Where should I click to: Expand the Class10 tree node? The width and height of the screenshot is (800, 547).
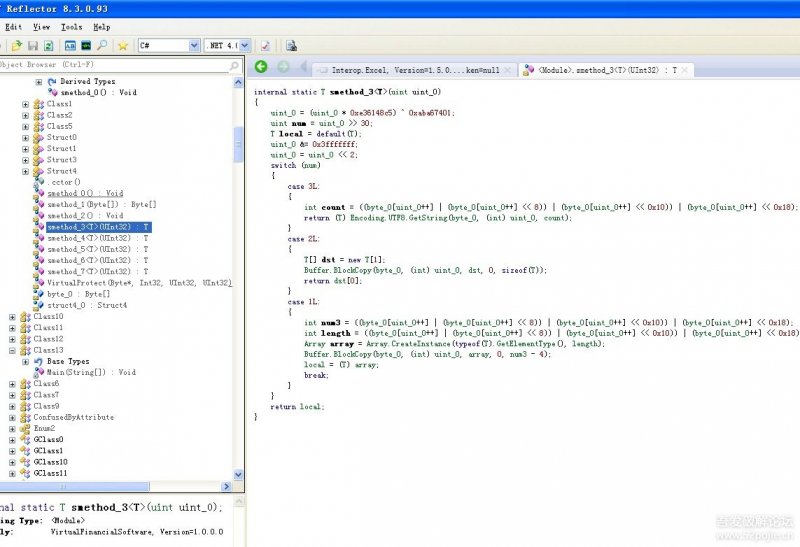pos(12,317)
